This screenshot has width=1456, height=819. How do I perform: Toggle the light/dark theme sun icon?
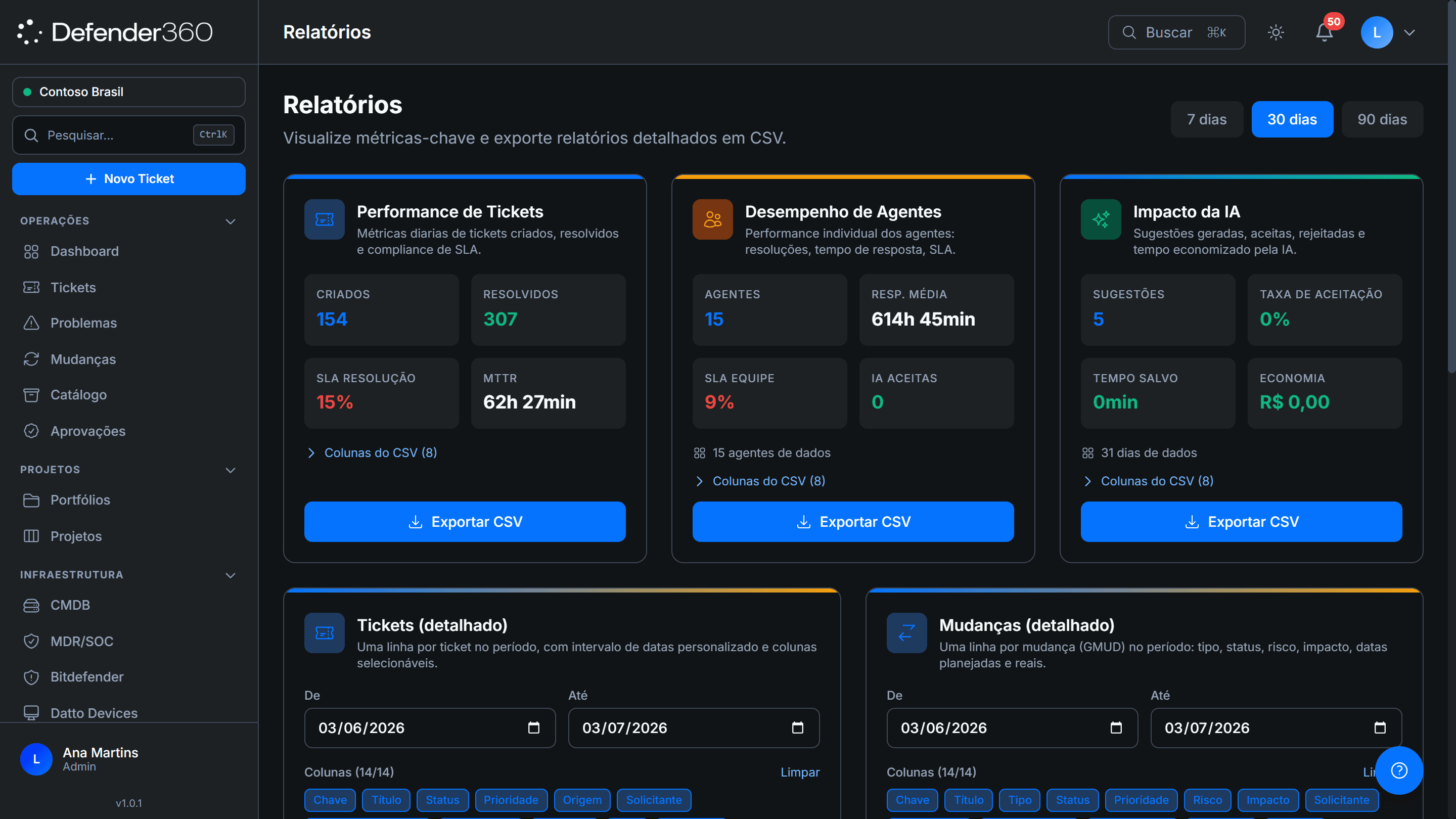1276,32
